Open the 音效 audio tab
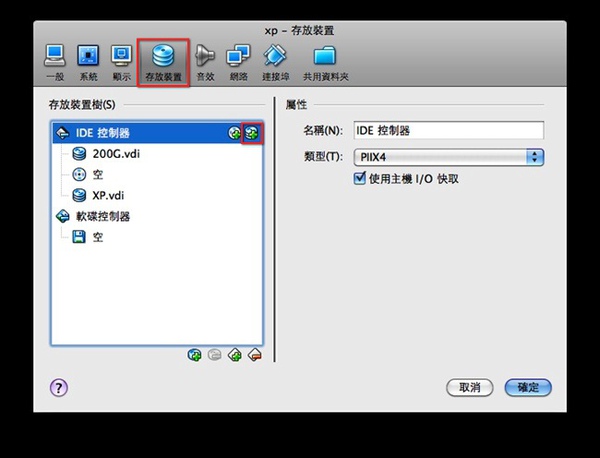Screen dimensions: 600x458 205,62
